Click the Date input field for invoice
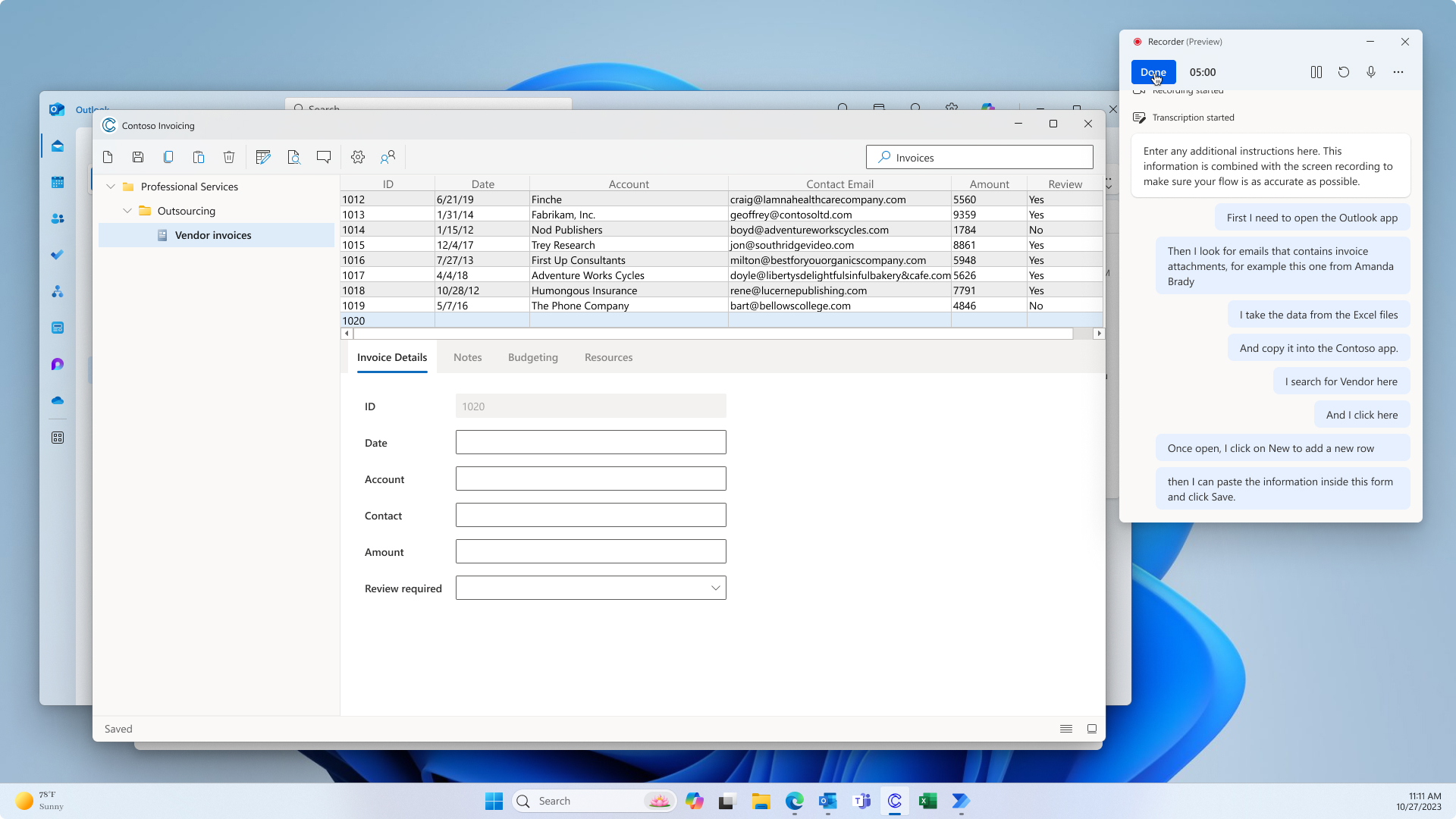The height and width of the screenshot is (819, 1456). point(591,442)
